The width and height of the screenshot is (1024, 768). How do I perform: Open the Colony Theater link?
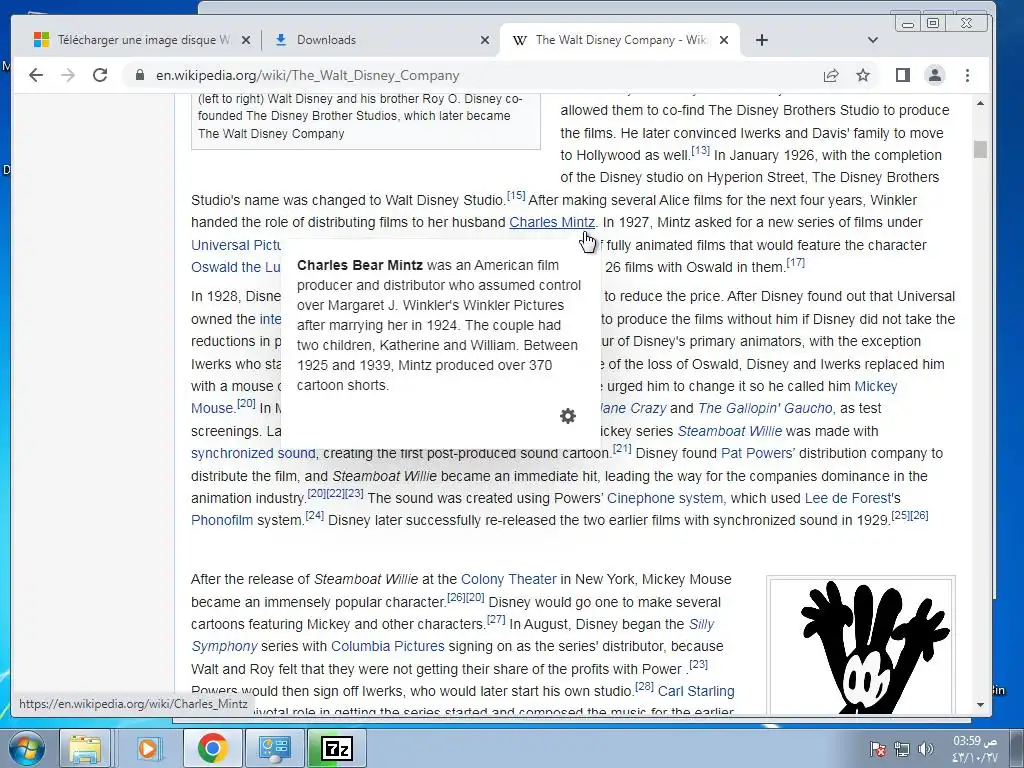point(509,579)
